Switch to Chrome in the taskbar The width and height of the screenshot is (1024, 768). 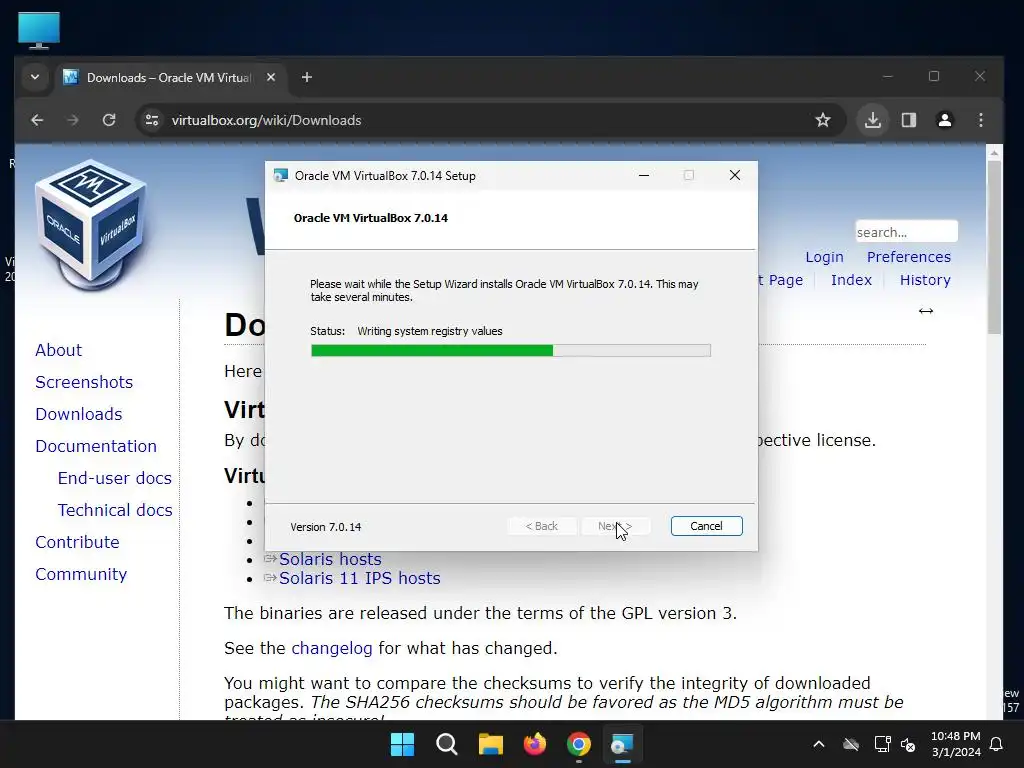579,744
